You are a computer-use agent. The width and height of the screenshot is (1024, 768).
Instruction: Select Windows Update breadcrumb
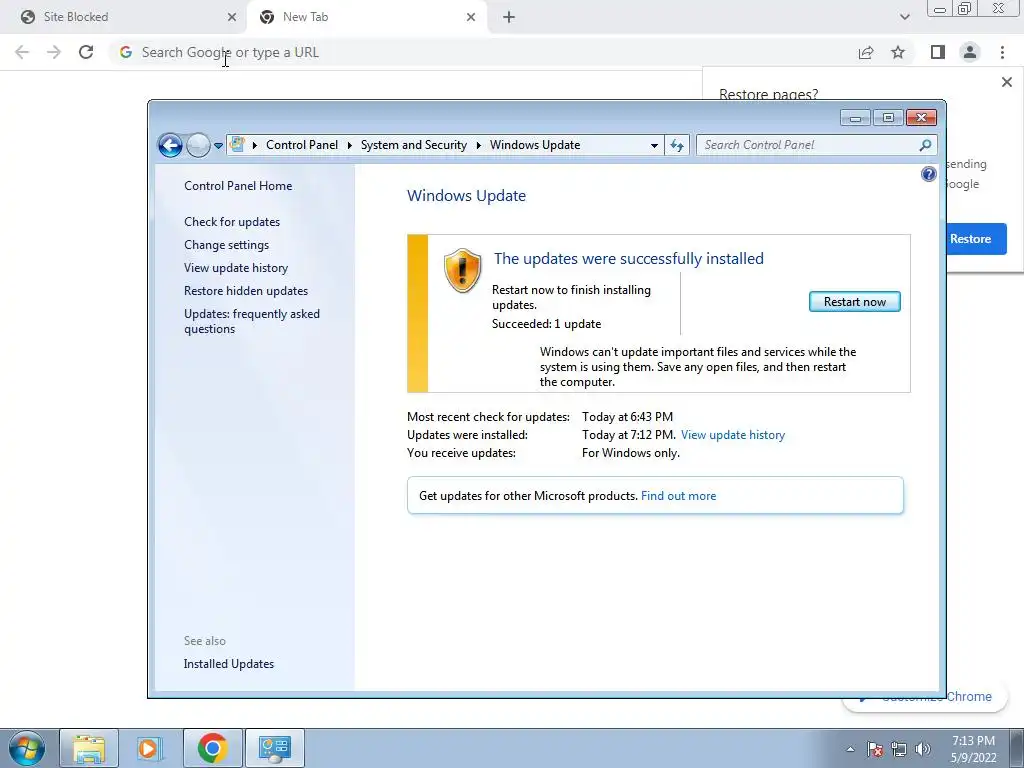click(535, 145)
